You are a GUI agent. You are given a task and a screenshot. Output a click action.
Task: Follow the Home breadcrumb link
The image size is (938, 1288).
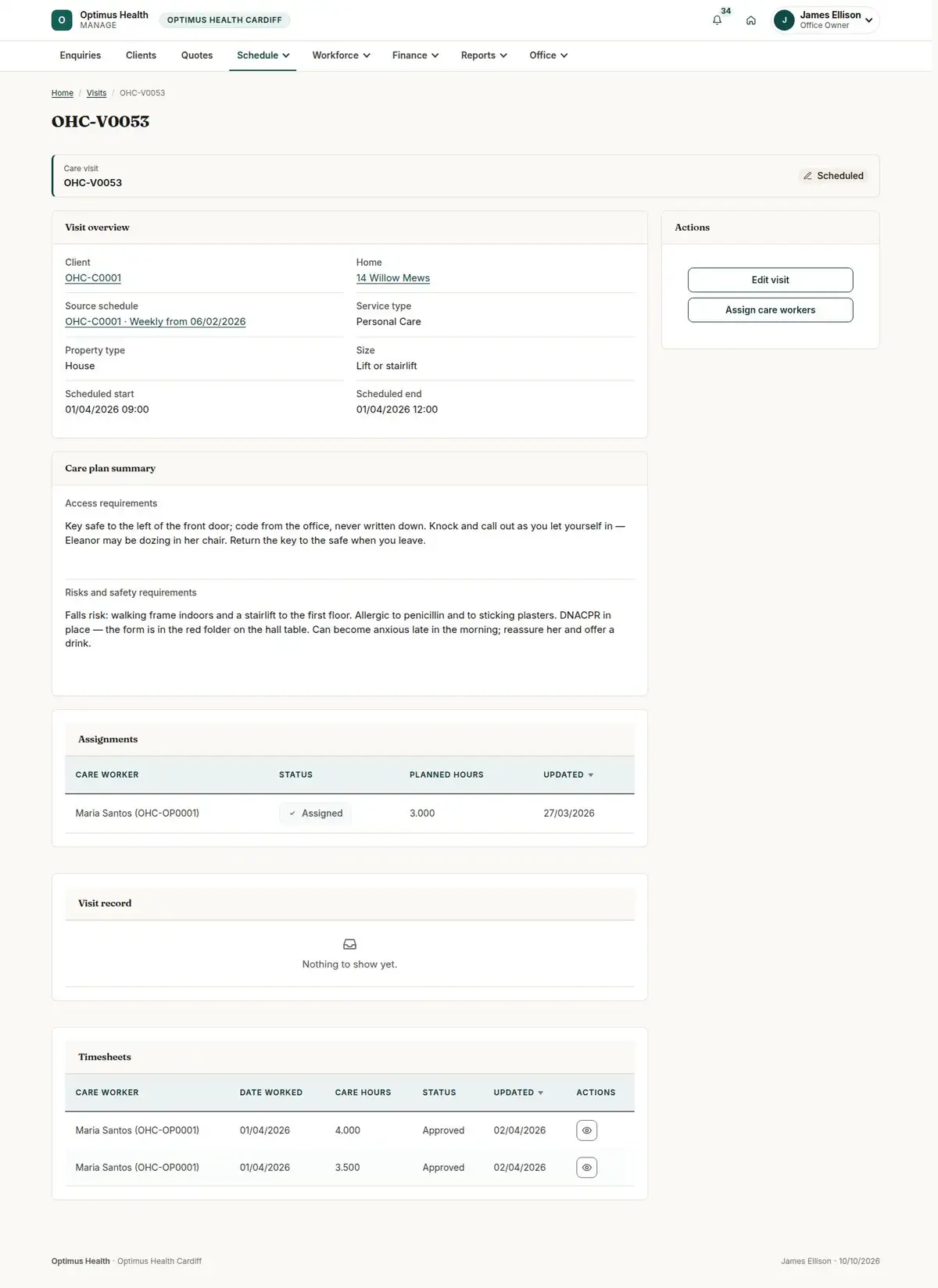[x=63, y=93]
